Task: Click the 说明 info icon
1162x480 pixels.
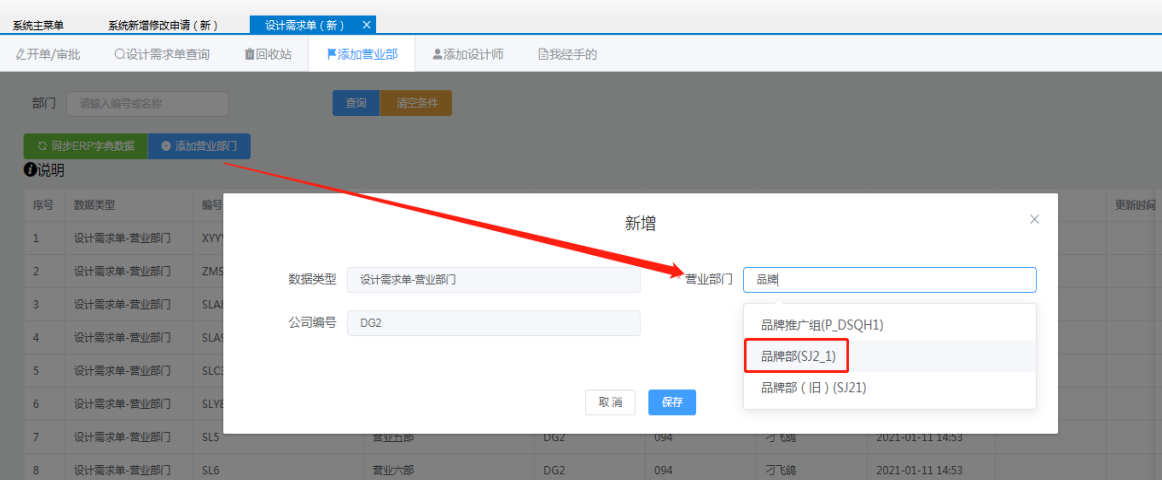Action: tap(30, 170)
